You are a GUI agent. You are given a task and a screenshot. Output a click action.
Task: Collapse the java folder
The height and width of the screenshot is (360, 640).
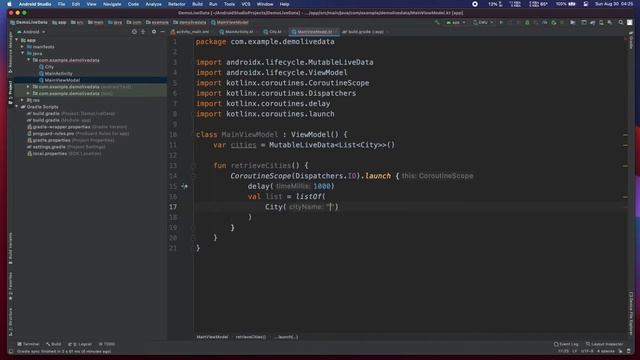tap(22, 53)
